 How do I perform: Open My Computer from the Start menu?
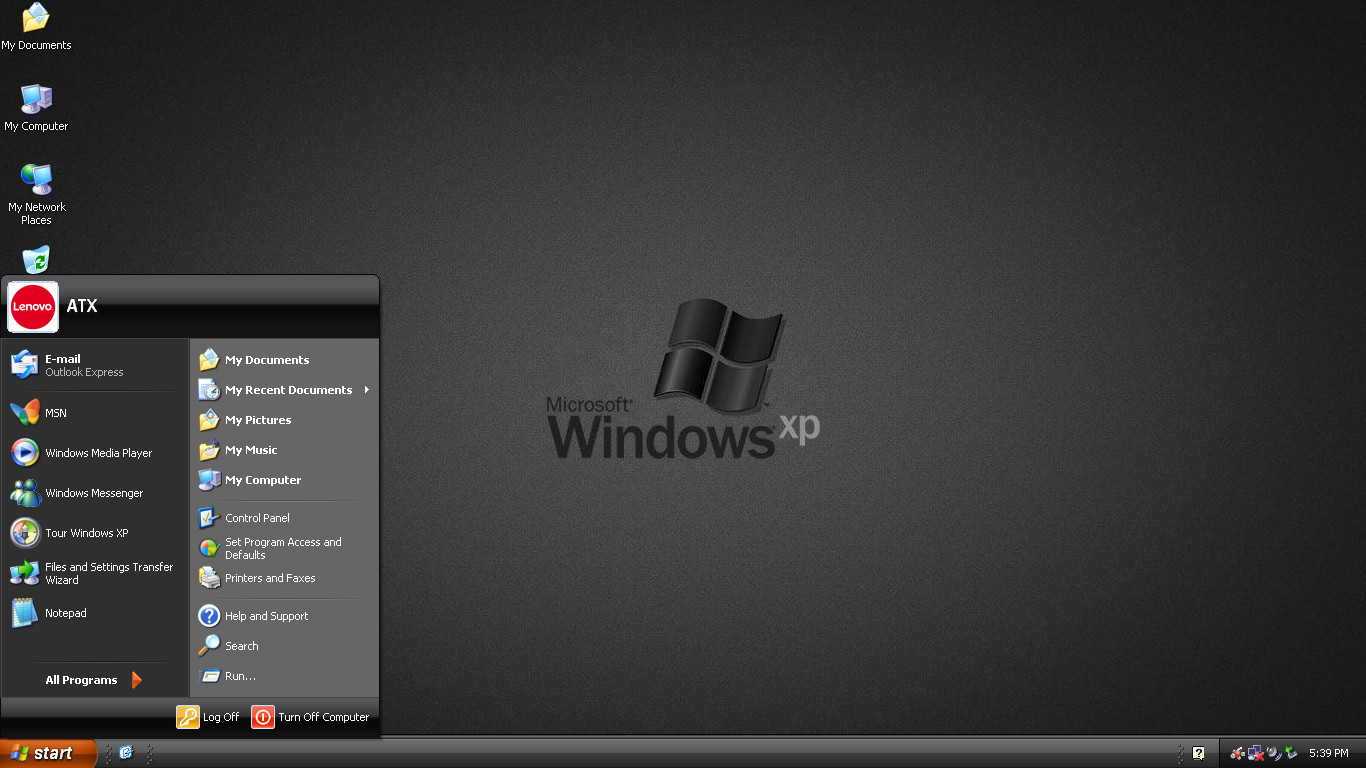tap(284, 480)
